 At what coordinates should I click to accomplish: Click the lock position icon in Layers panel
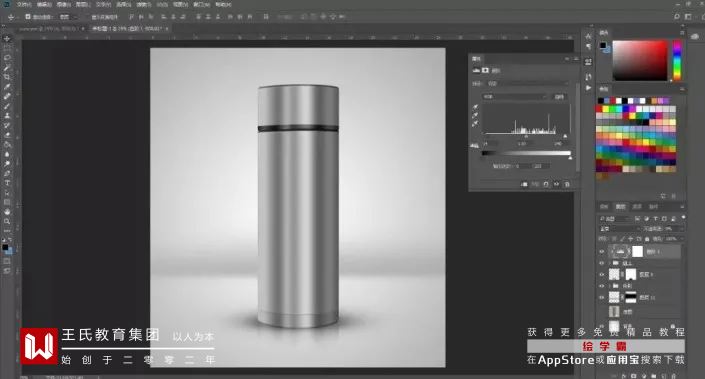tap(630, 239)
